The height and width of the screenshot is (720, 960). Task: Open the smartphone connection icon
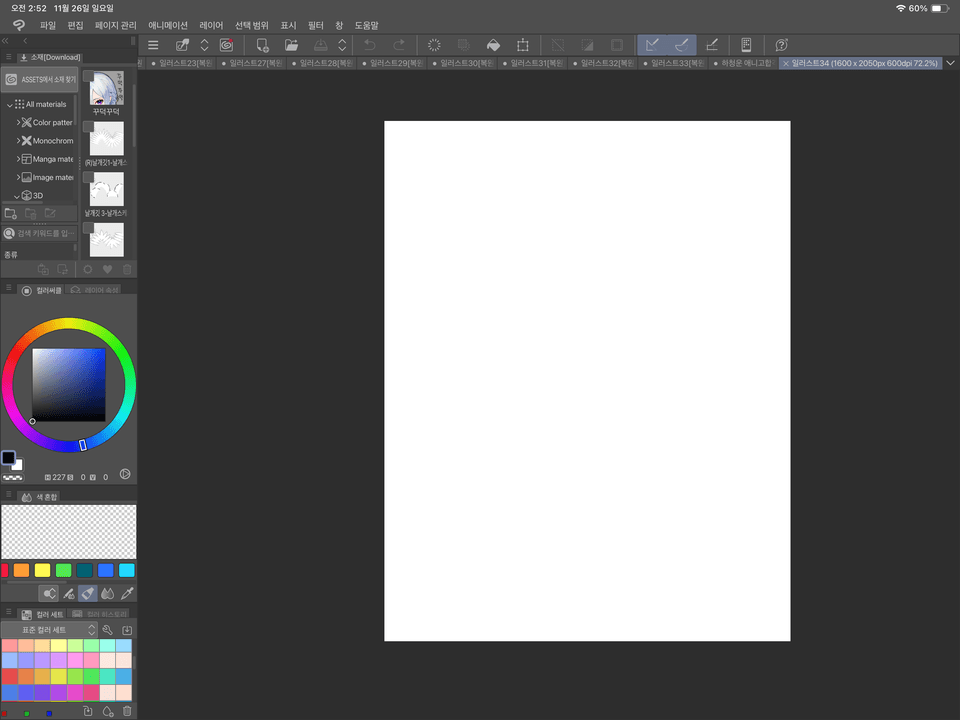click(x=746, y=45)
